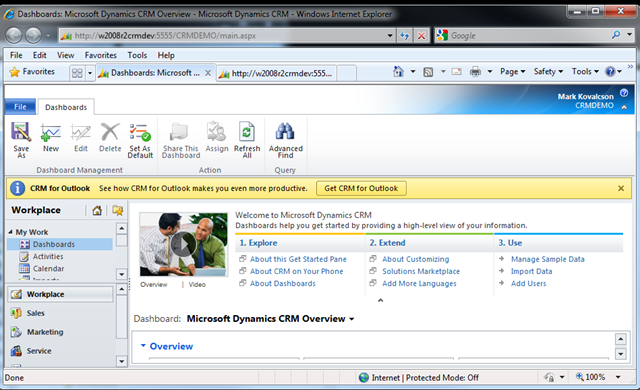
Task: Open the Page dropdown menu
Action: click(x=513, y=72)
